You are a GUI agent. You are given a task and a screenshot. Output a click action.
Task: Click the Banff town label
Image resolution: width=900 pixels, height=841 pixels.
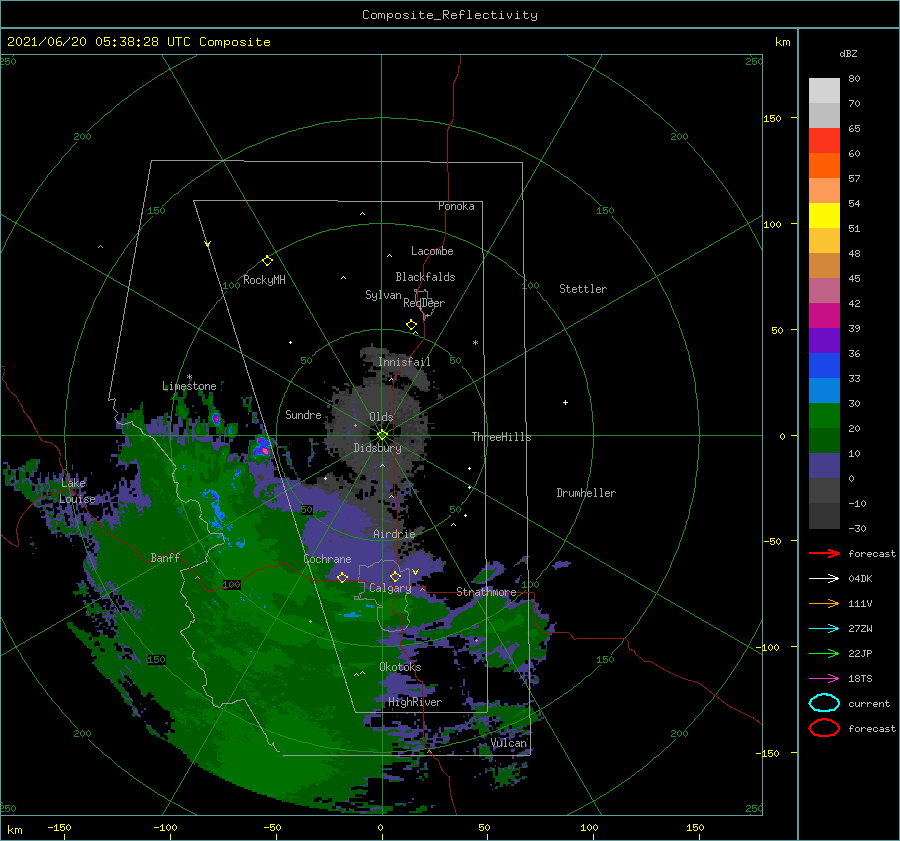165,557
